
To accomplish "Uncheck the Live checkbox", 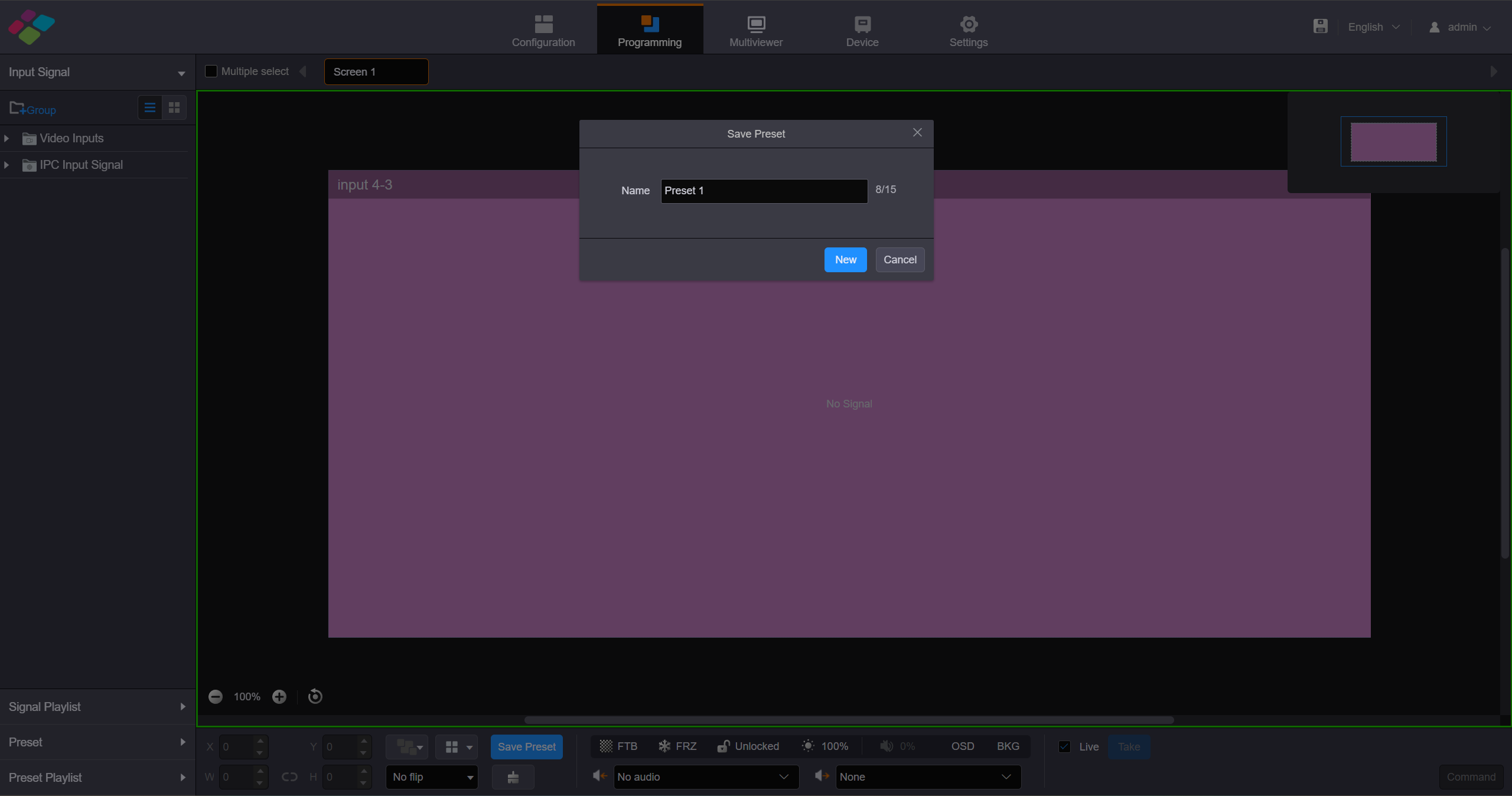I will tap(1064, 746).
